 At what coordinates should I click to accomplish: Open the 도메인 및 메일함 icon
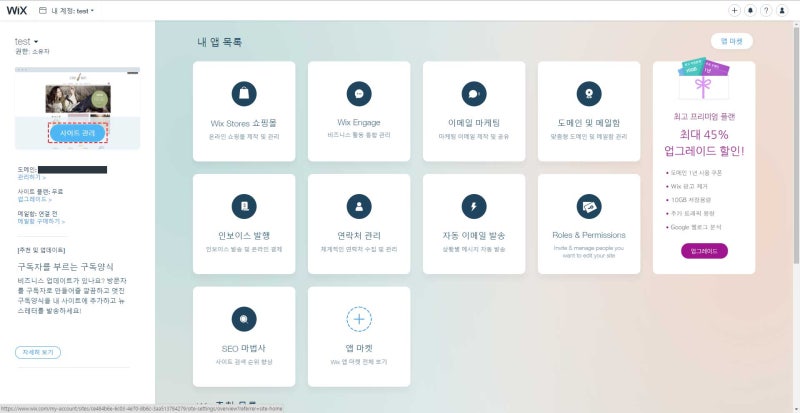tap(589, 94)
